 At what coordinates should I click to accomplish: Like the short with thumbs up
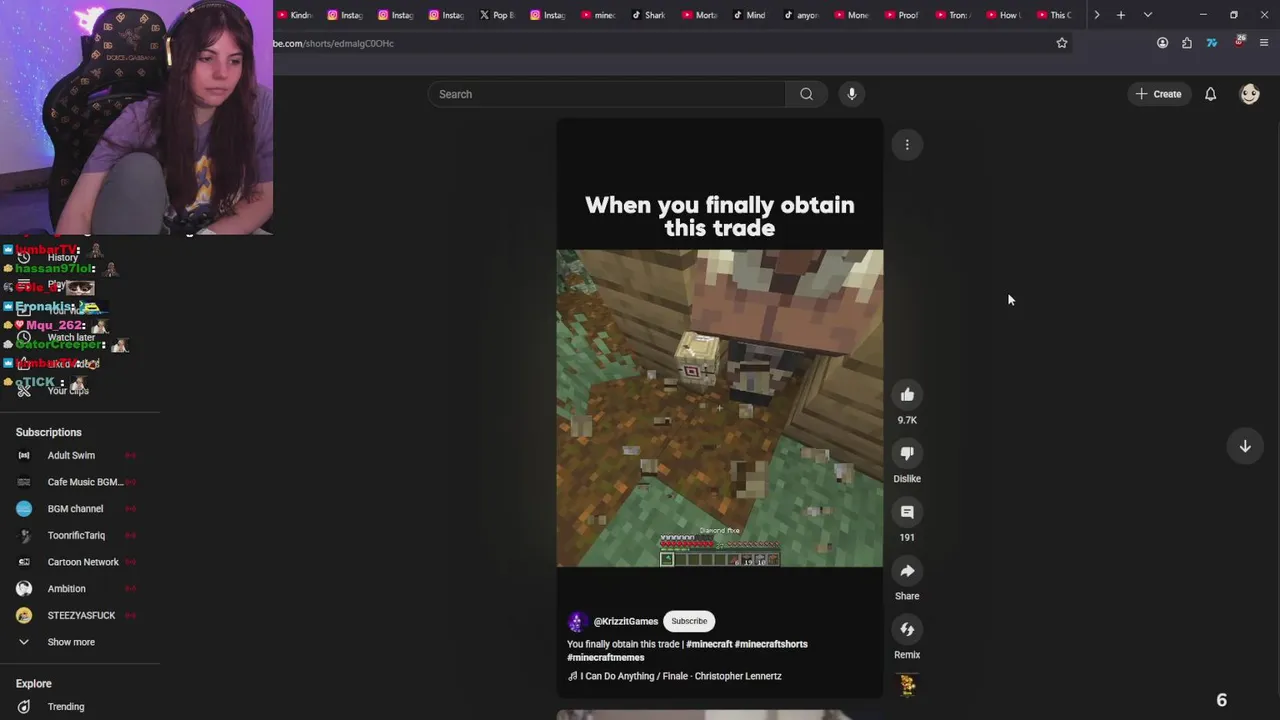[907, 395]
